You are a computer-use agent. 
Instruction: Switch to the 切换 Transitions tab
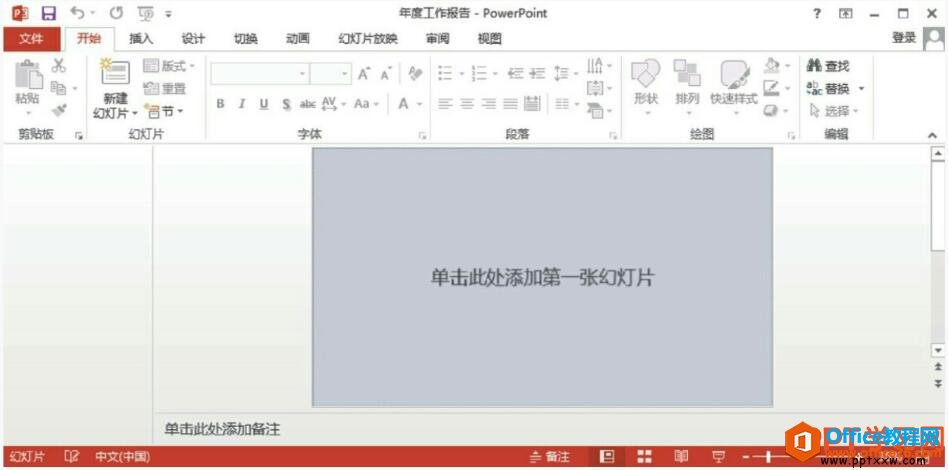click(245, 39)
